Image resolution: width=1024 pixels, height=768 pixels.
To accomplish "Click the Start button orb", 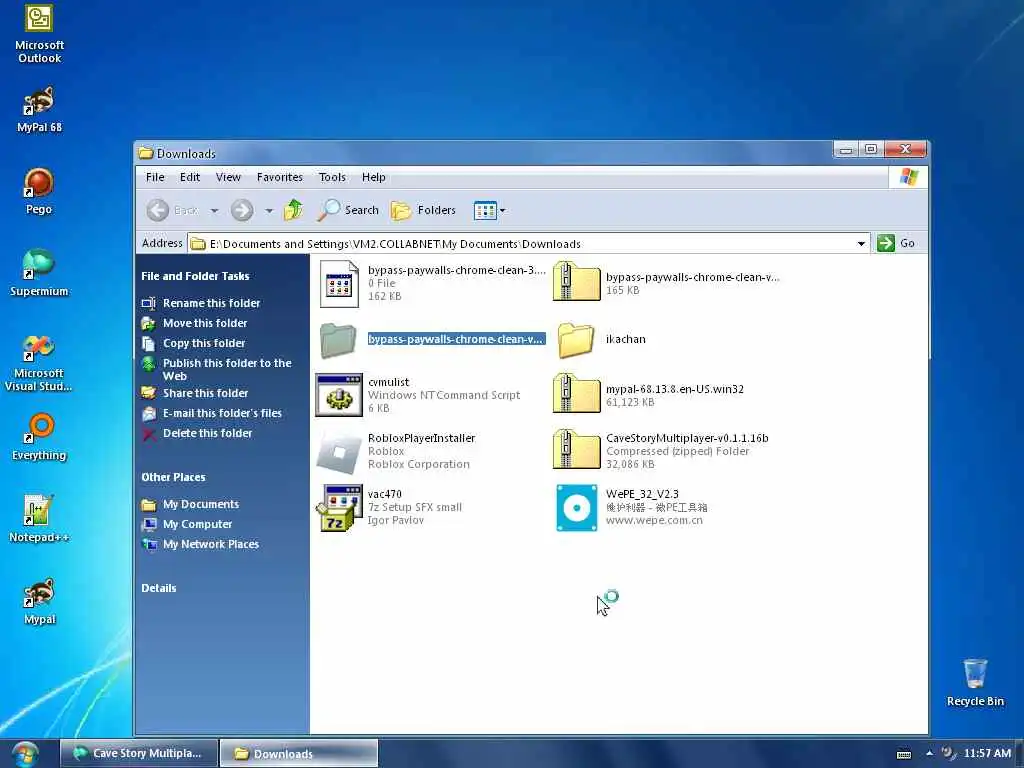I will (25, 754).
